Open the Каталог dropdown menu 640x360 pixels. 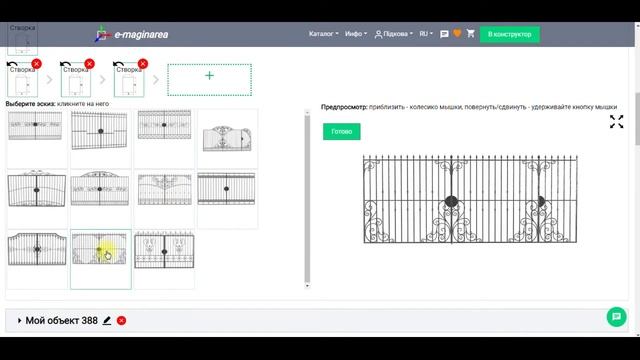(323, 34)
